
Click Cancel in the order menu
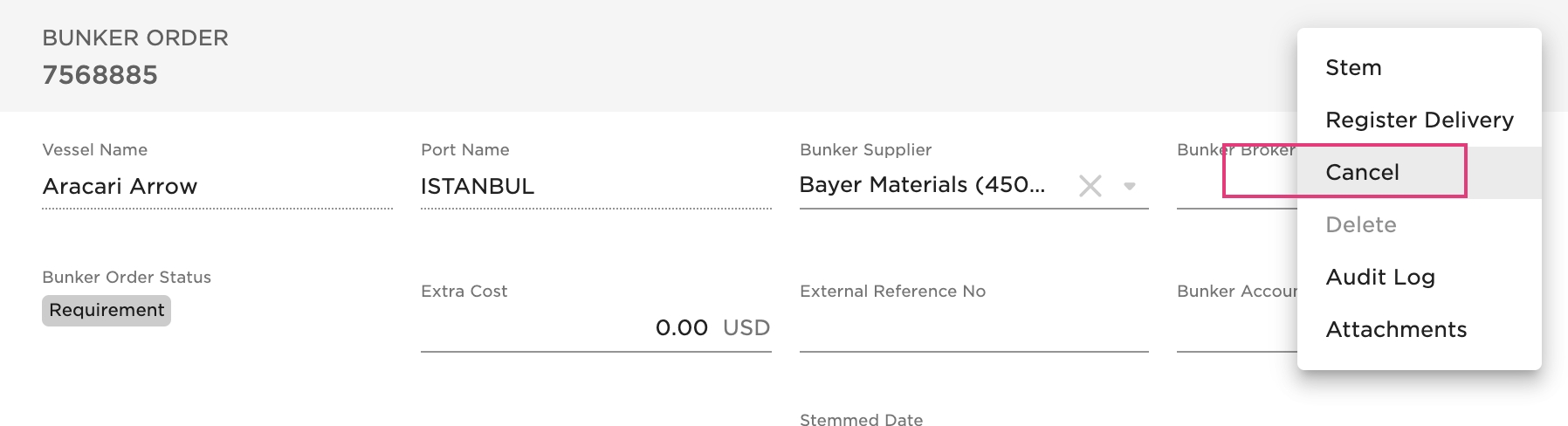click(x=1362, y=173)
